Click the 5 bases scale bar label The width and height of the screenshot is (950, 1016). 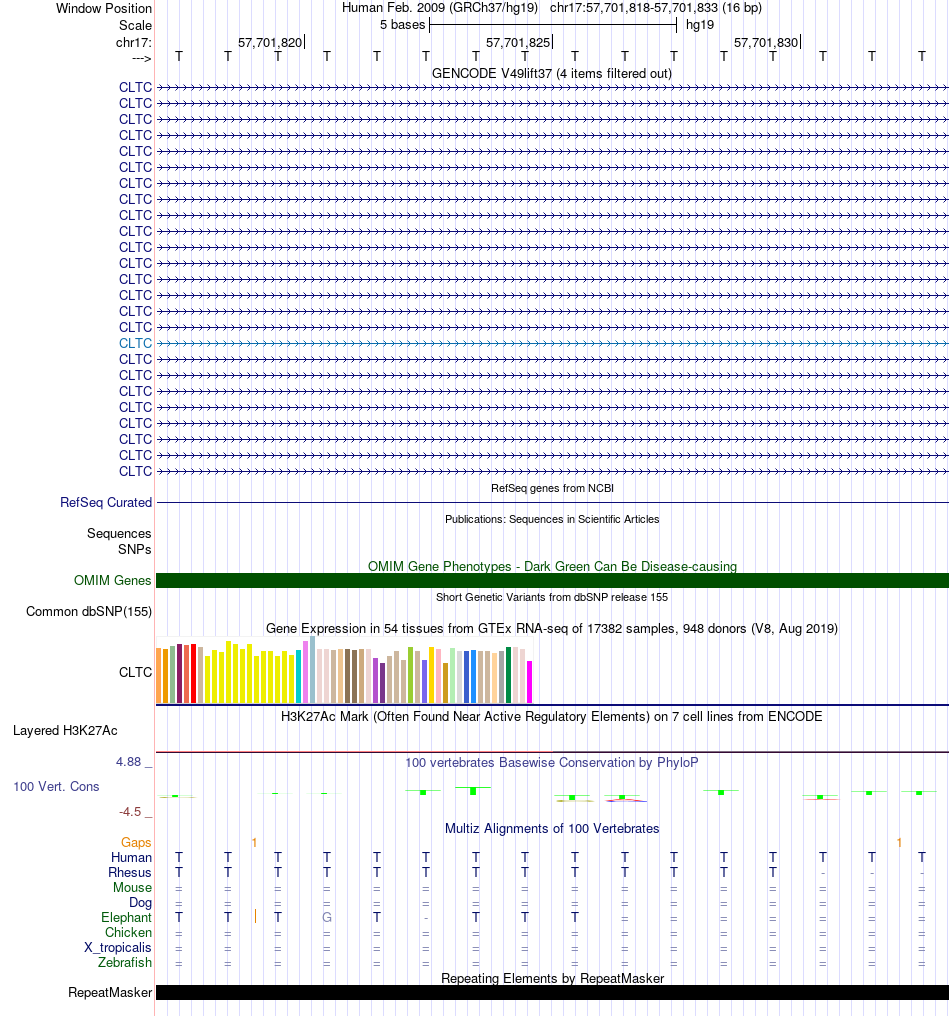point(402,25)
